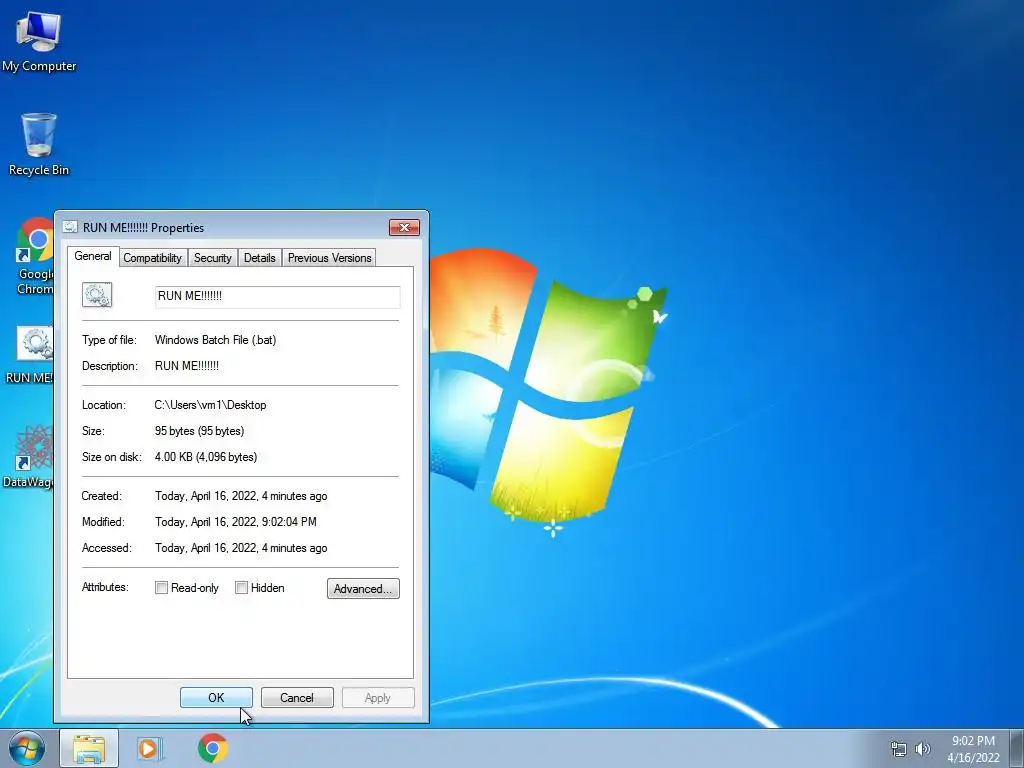
Task: Click the size value 95 bytes (95 bytes)
Action: click(x=199, y=431)
